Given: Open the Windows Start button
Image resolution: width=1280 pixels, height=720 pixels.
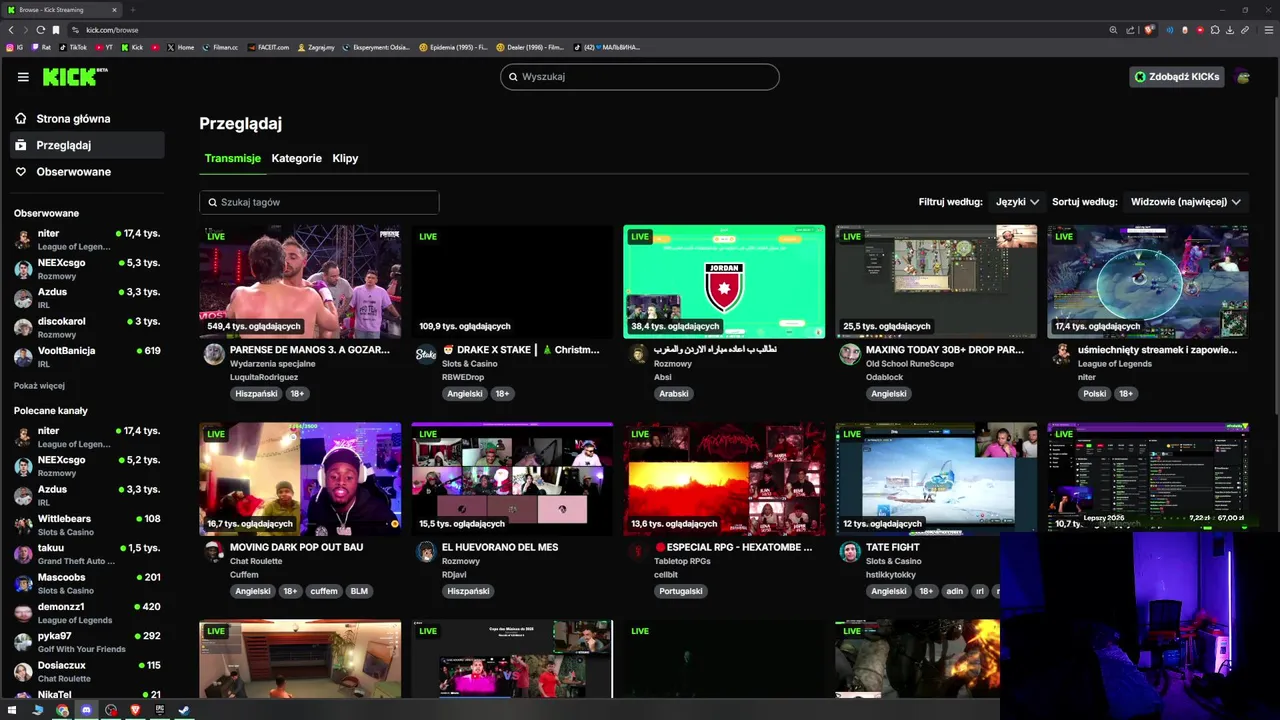Looking at the screenshot, I should (x=13, y=710).
